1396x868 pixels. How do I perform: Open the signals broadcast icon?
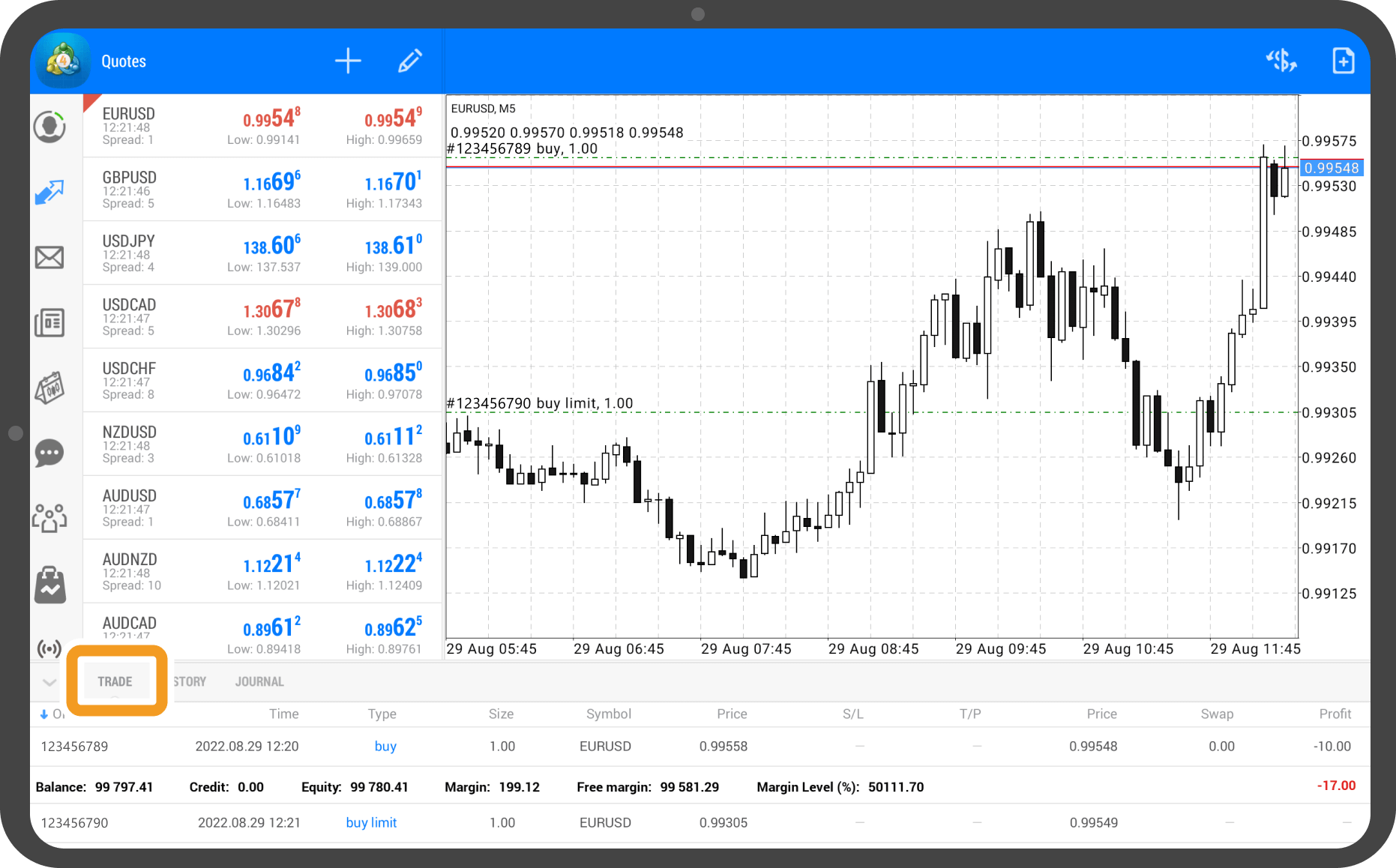tap(49, 648)
